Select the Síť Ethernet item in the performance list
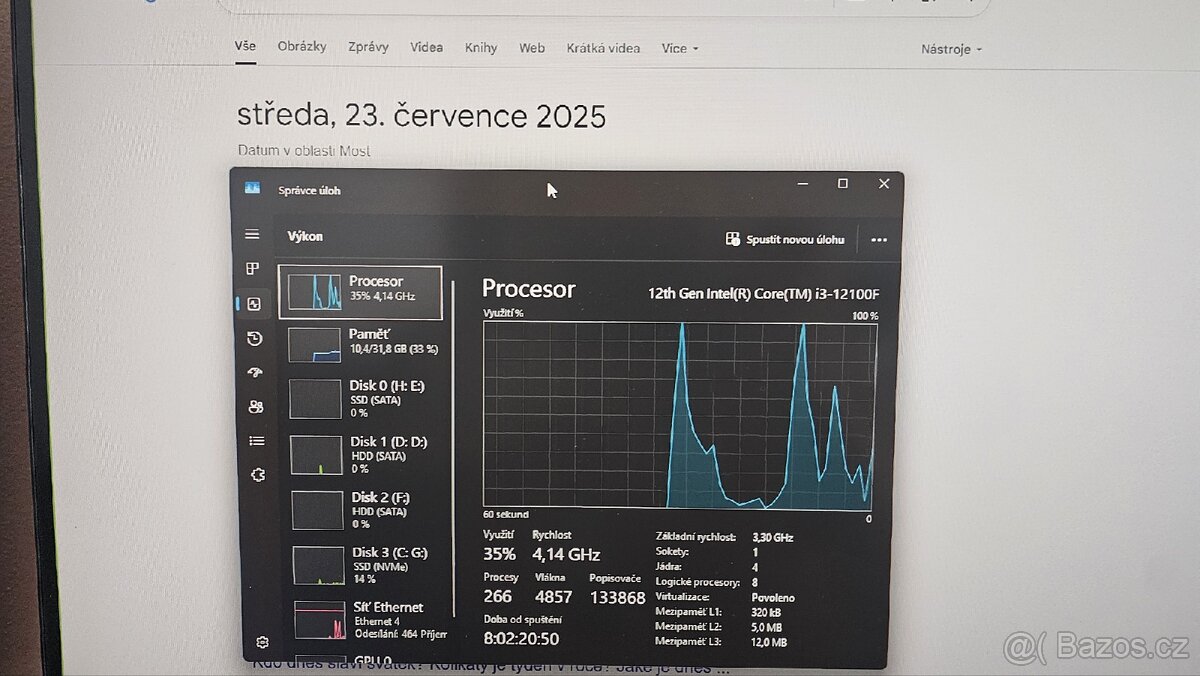 point(371,620)
